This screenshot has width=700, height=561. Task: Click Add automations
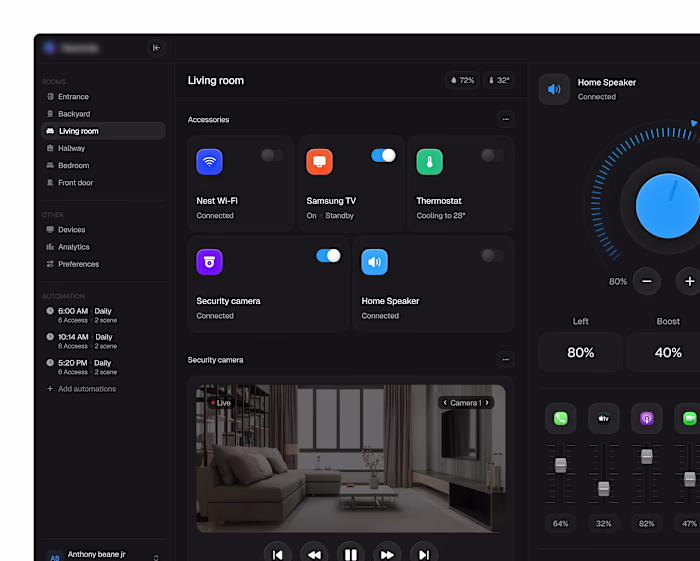click(82, 389)
